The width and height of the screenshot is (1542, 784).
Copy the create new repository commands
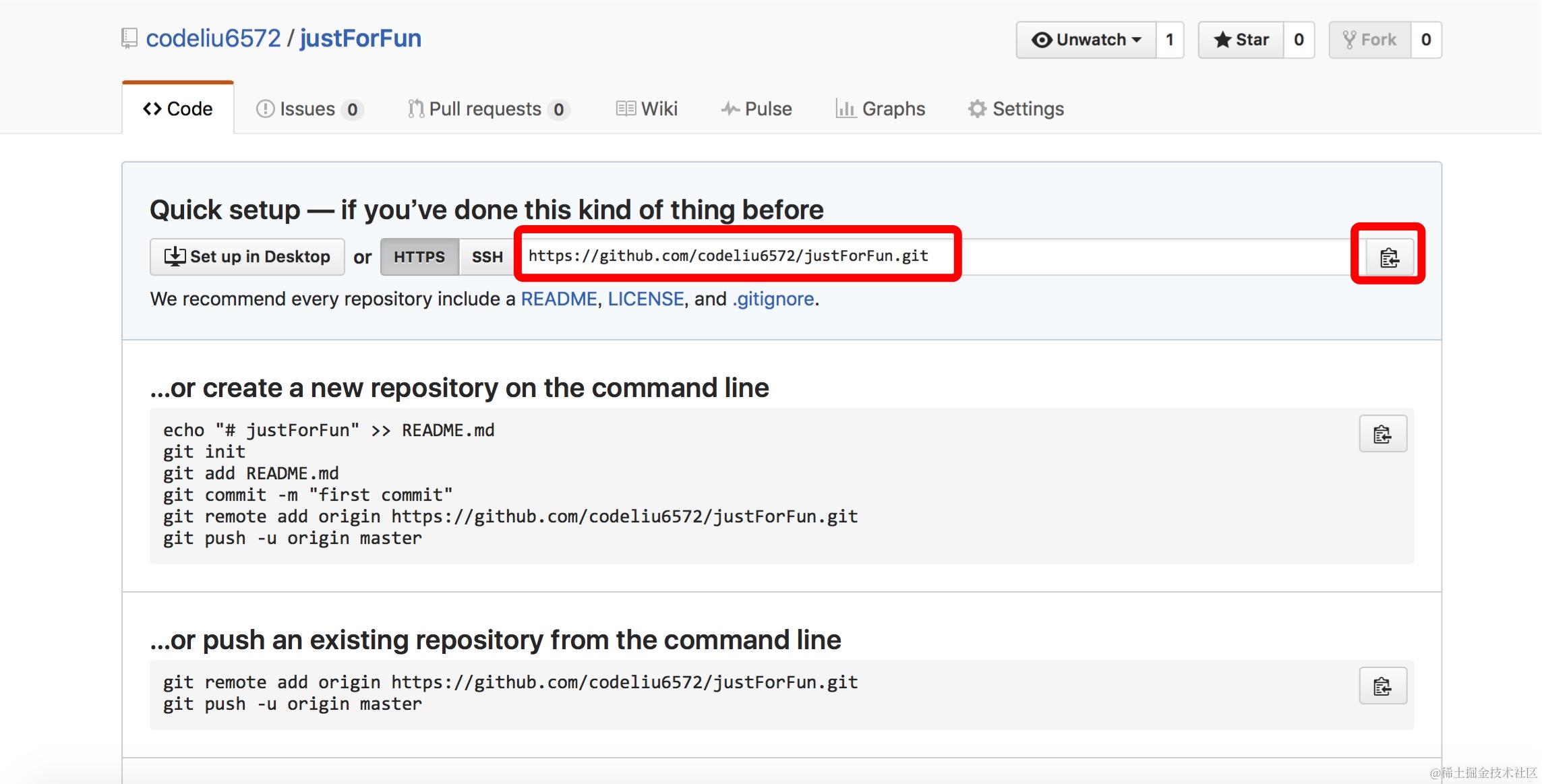pyautogui.click(x=1382, y=434)
